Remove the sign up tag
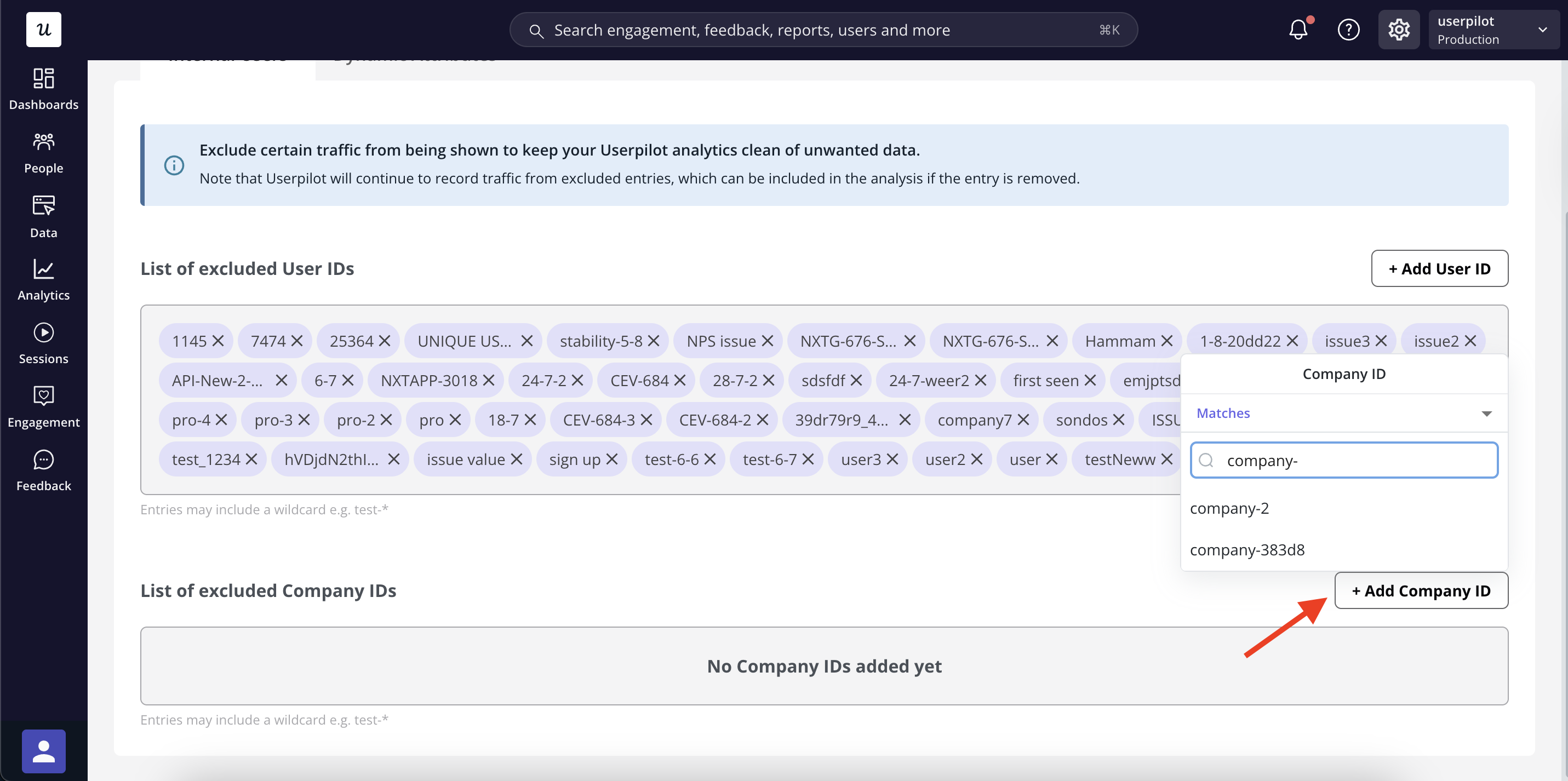 [x=613, y=460]
